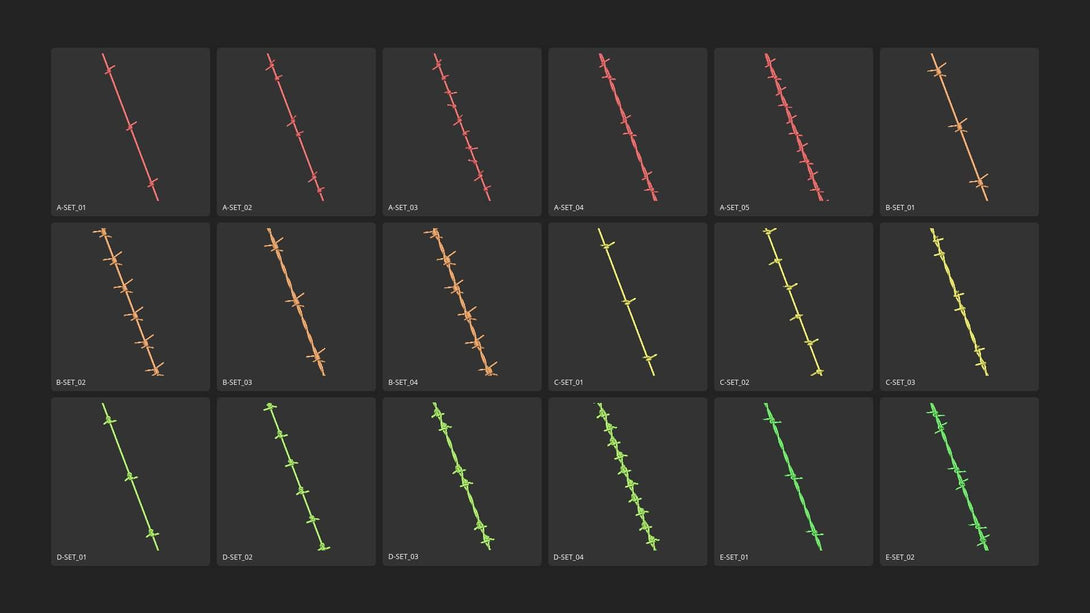Select the A-SET_01 barbed wire thumbnail
The image size is (1090, 613).
[x=130, y=131]
